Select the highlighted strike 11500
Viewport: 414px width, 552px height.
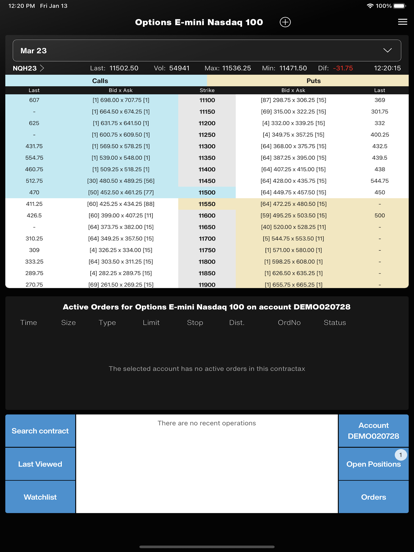(x=207, y=193)
